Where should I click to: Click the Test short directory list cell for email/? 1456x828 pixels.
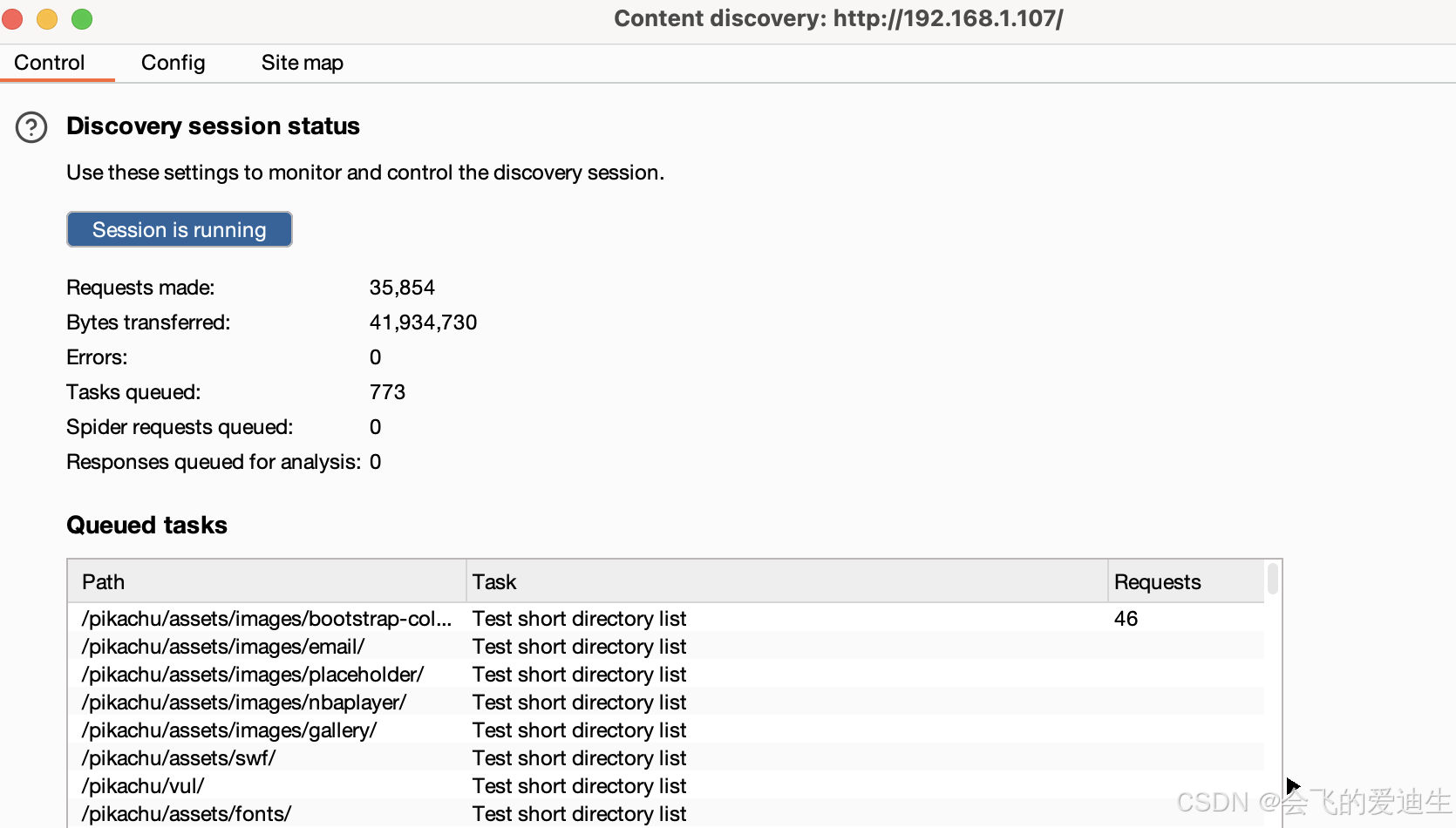(x=579, y=646)
